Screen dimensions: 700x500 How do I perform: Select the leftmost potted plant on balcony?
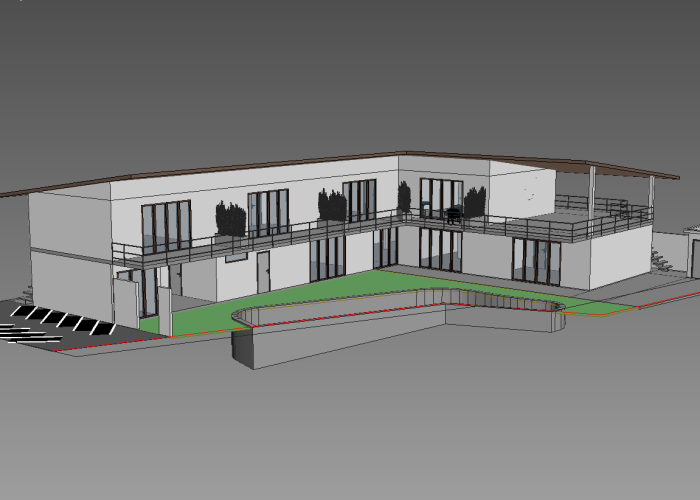tap(231, 219)
